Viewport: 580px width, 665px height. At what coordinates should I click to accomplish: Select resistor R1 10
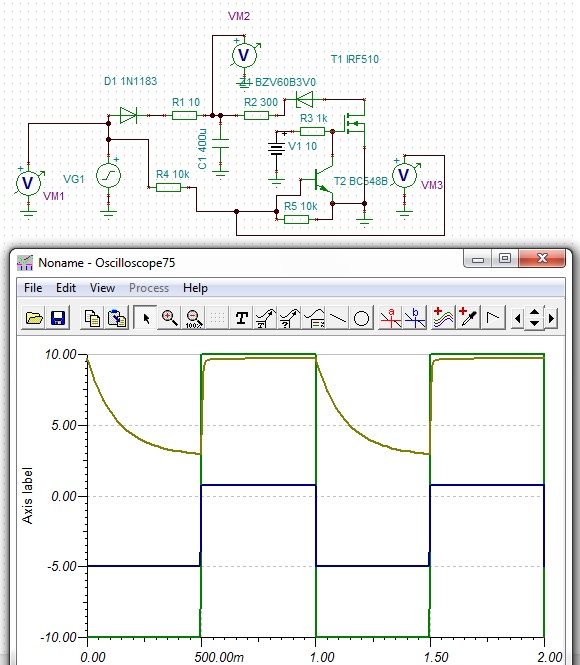pyautogui.click(x=184, y=115)
